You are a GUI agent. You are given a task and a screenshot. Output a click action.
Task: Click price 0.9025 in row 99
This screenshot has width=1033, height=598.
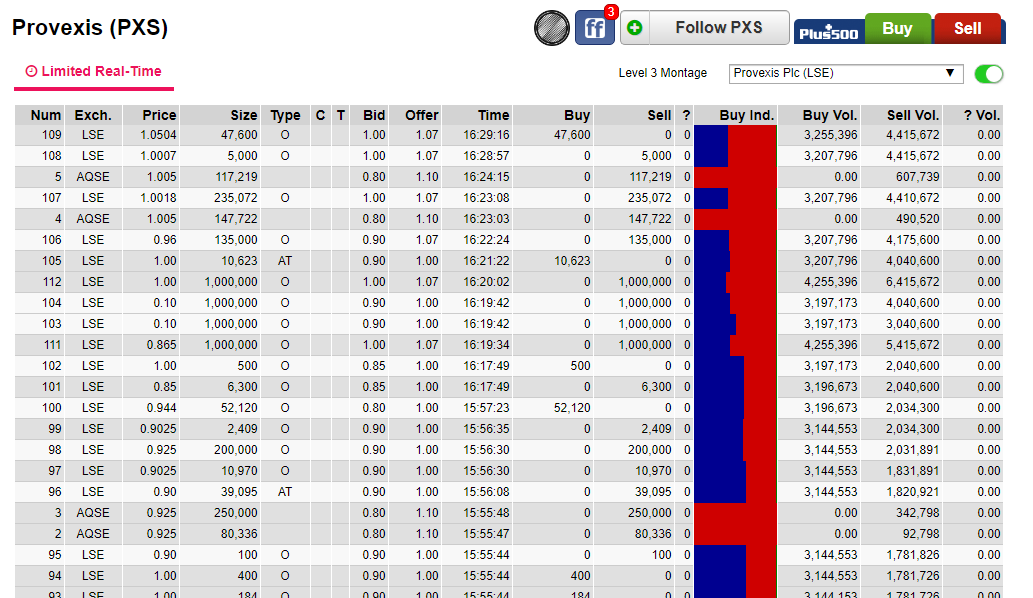tap(158, 429)
